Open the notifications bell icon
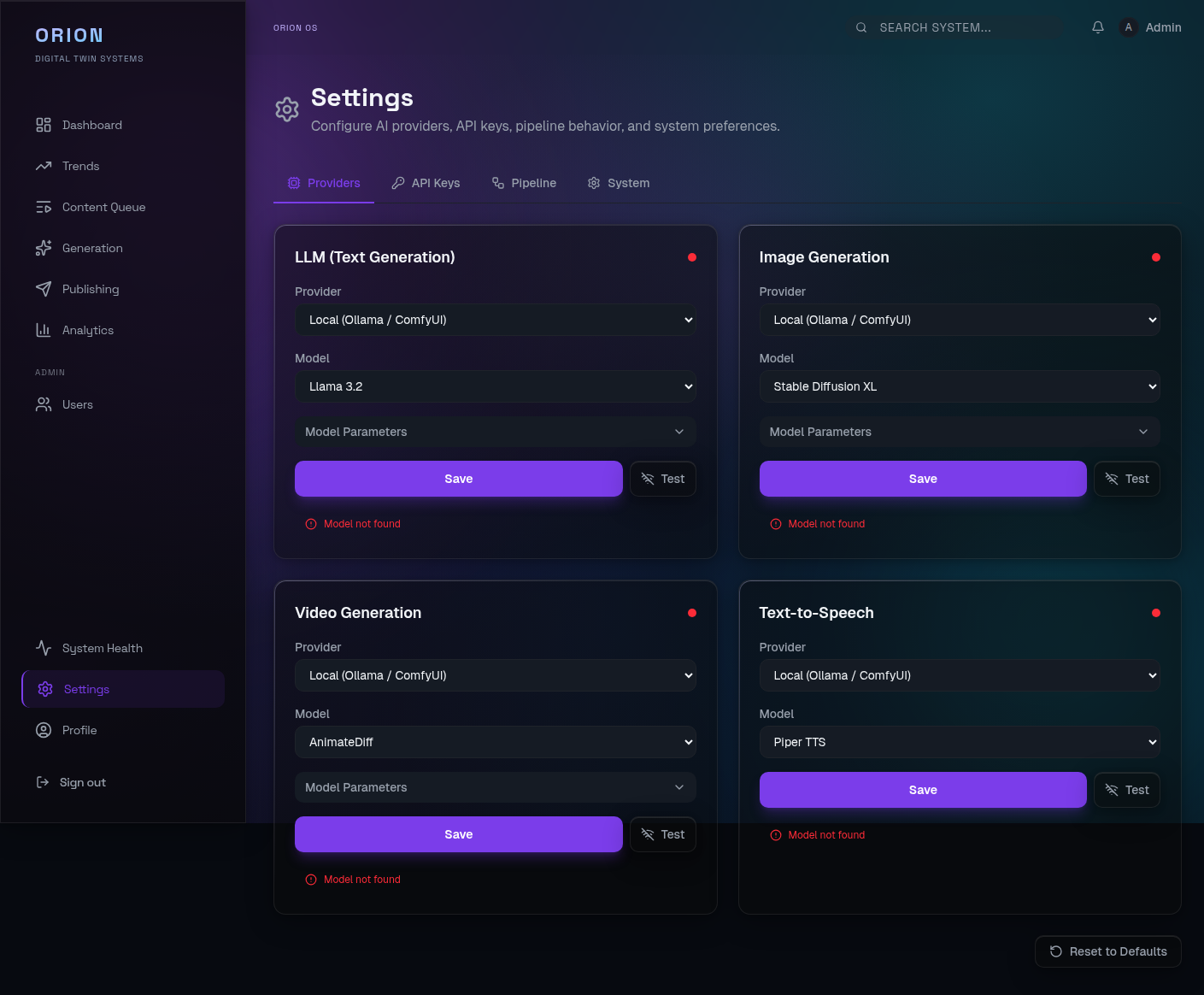Viewport: 1204px width, 995px height. pyautogui.click(x=1097, y=26)
